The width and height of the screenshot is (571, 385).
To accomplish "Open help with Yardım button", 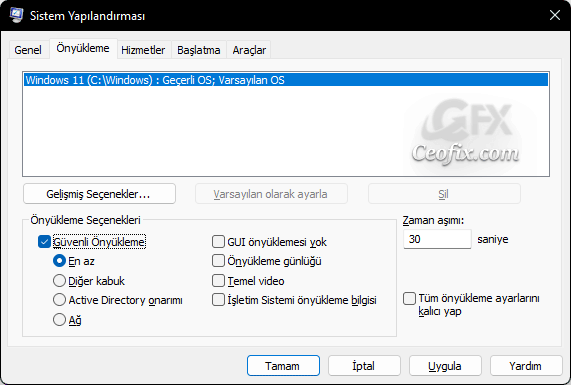I will 526,366.
